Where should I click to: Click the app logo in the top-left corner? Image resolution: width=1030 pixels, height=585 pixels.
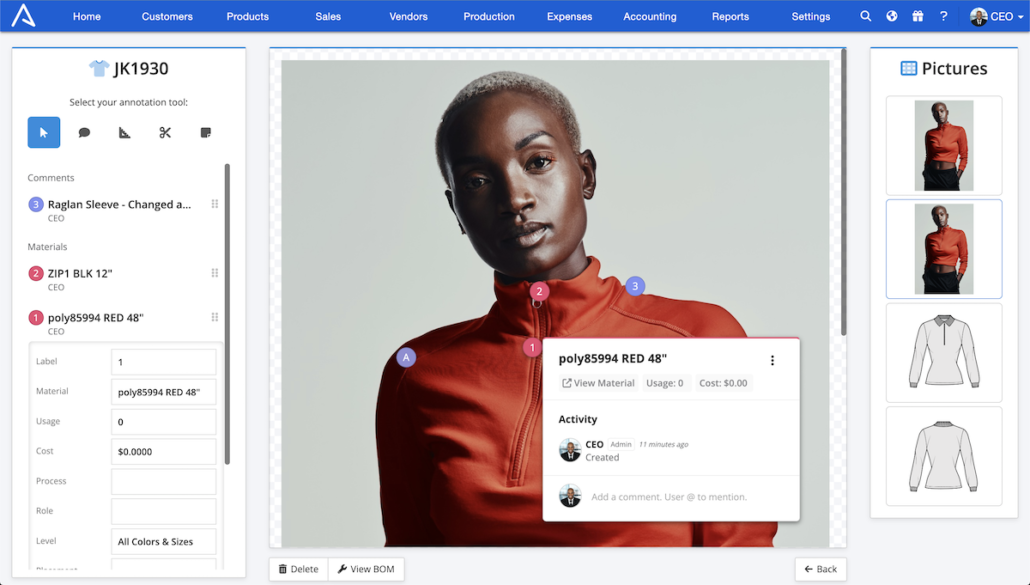[23, 15]
